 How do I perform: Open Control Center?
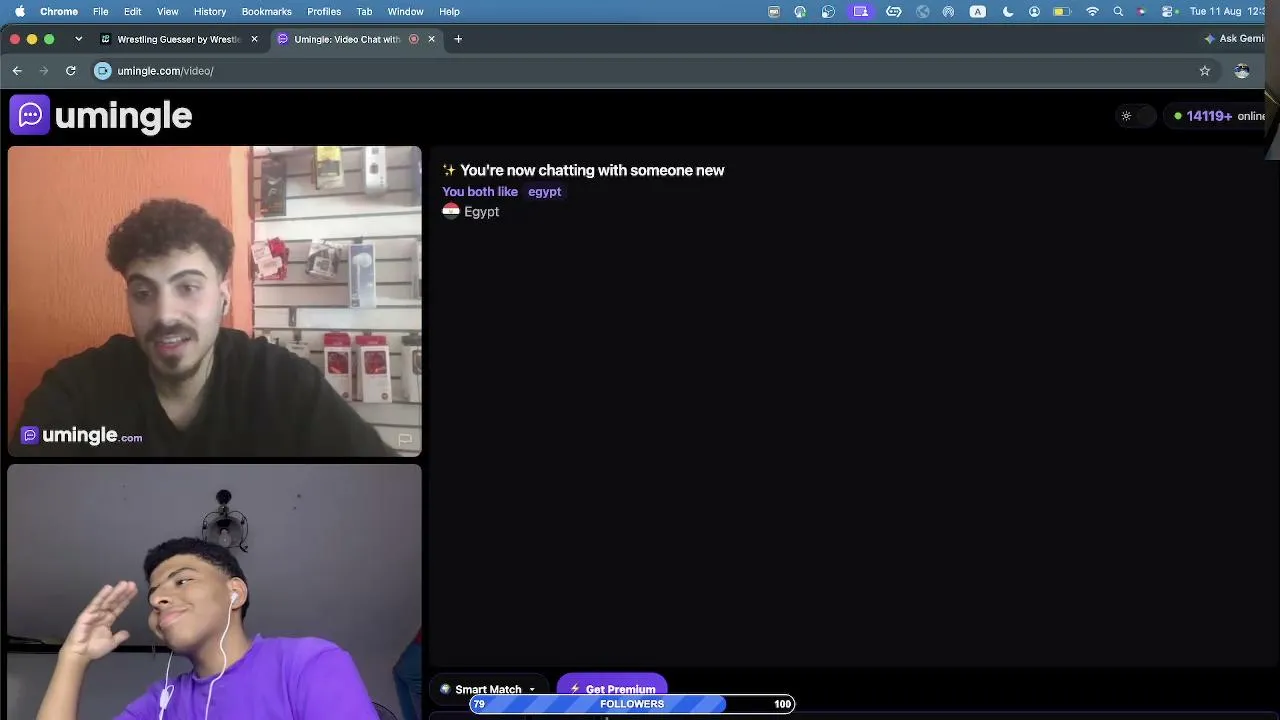pos(1168,11)
